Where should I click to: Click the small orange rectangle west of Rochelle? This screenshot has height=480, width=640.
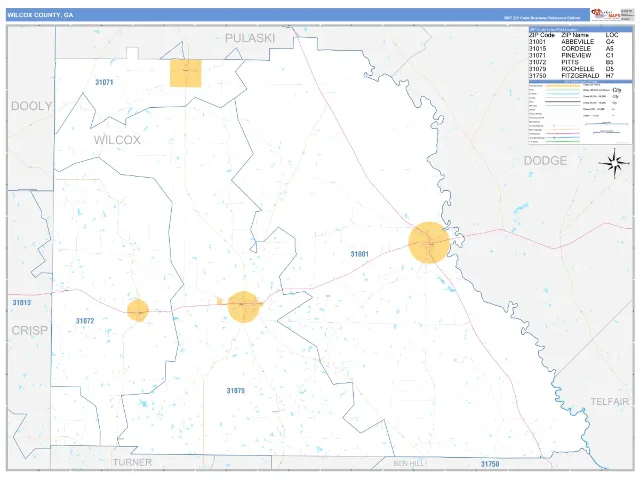tap(220, 301)
